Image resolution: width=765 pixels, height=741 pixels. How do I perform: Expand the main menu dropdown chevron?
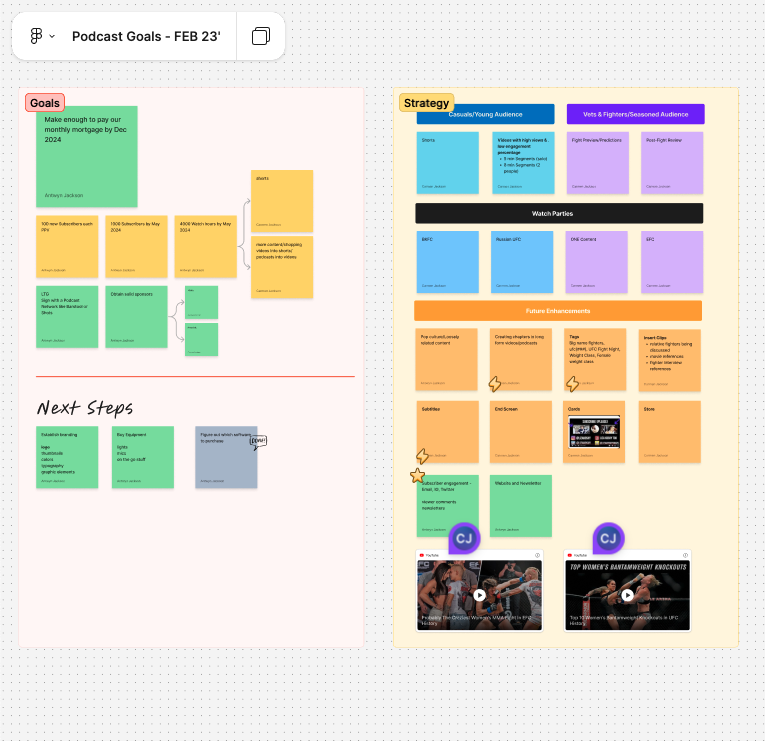point(52,36)
